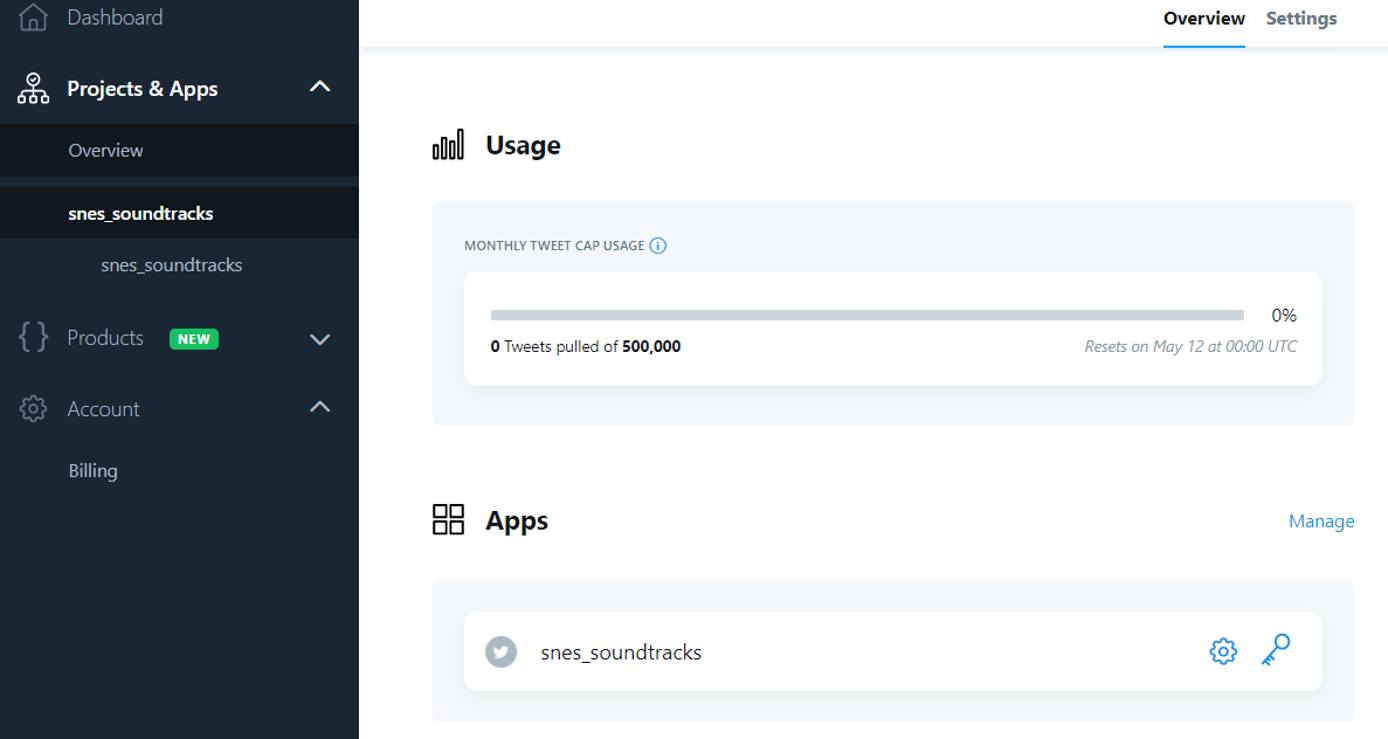Open the Account settings gear in sidebar

(31, 408)
